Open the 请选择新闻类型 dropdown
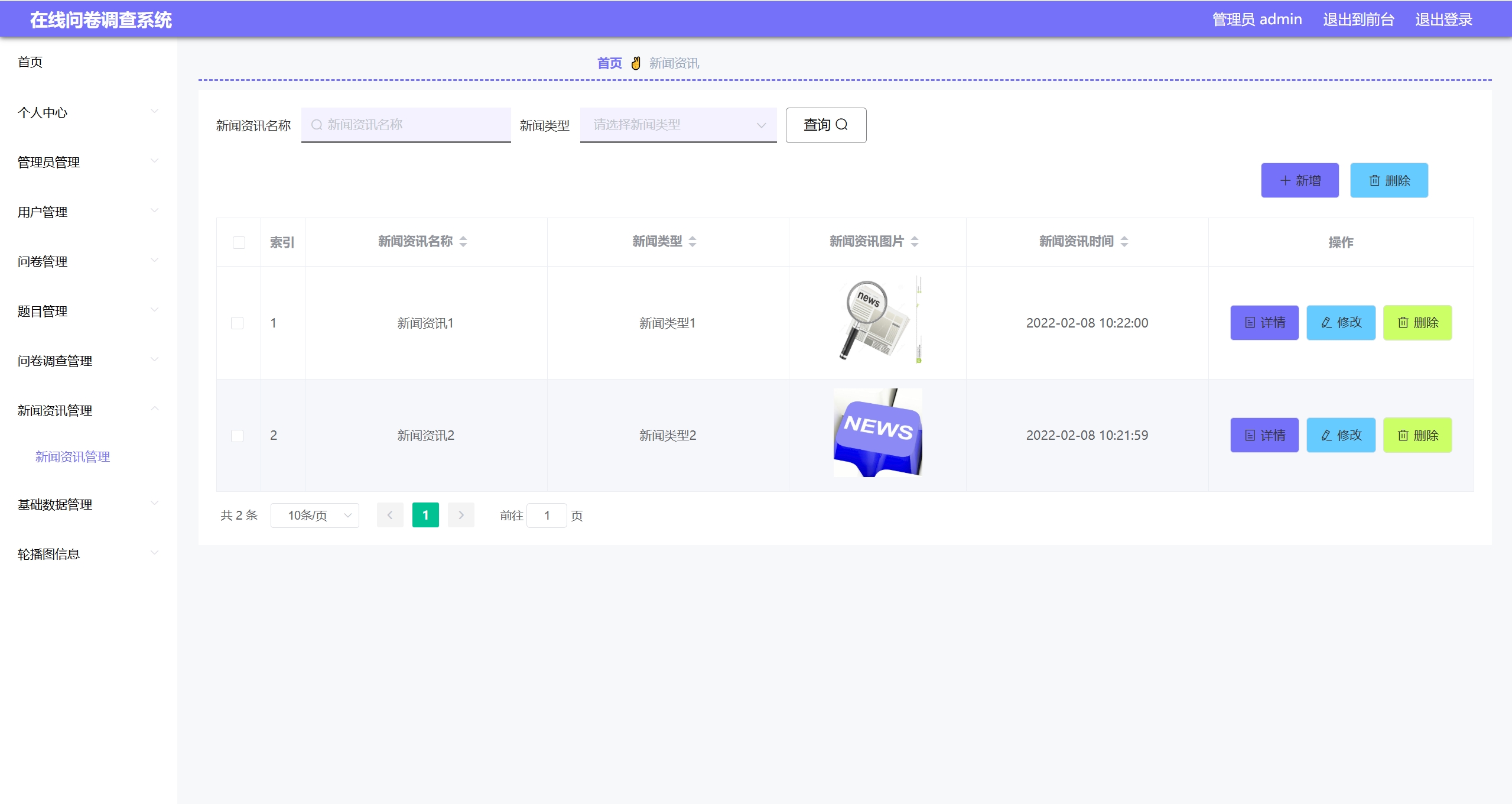The image size is (1512, 804). pyautogui.click(x=678, y=125)
